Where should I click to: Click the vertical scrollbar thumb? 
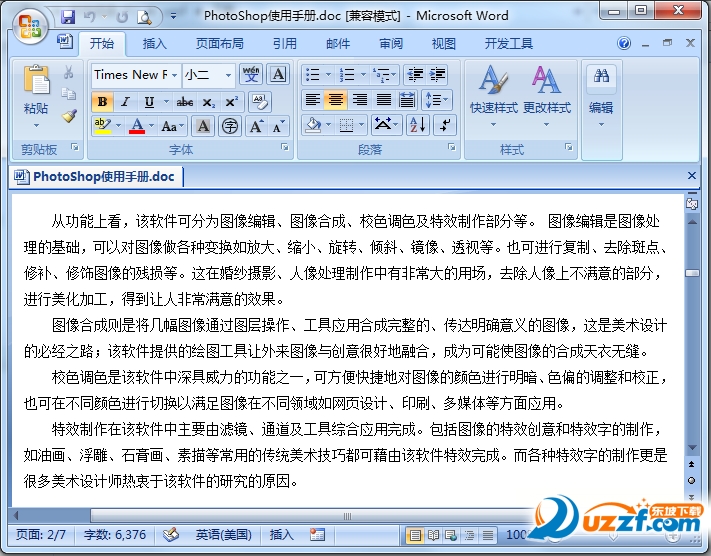tap(692, 273)
